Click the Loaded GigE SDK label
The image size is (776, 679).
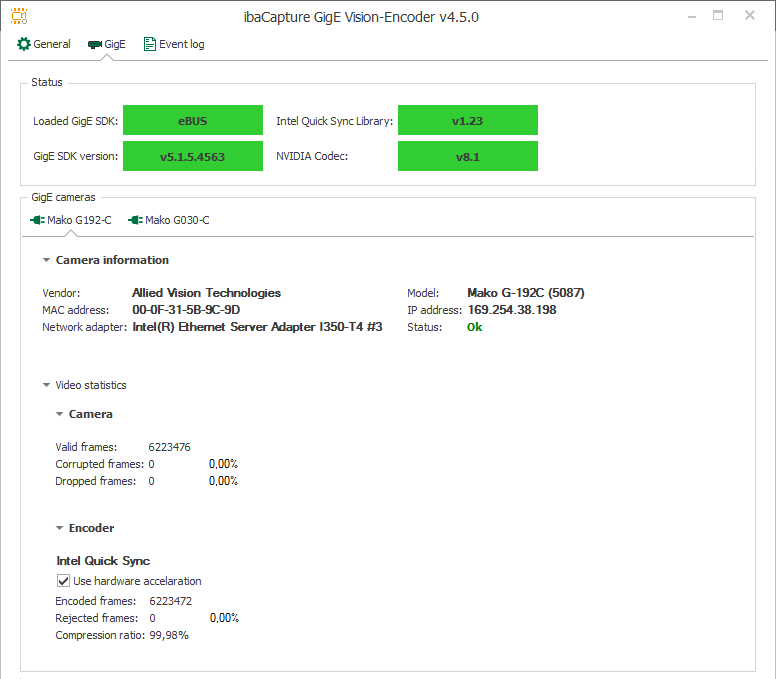(75, 121)
